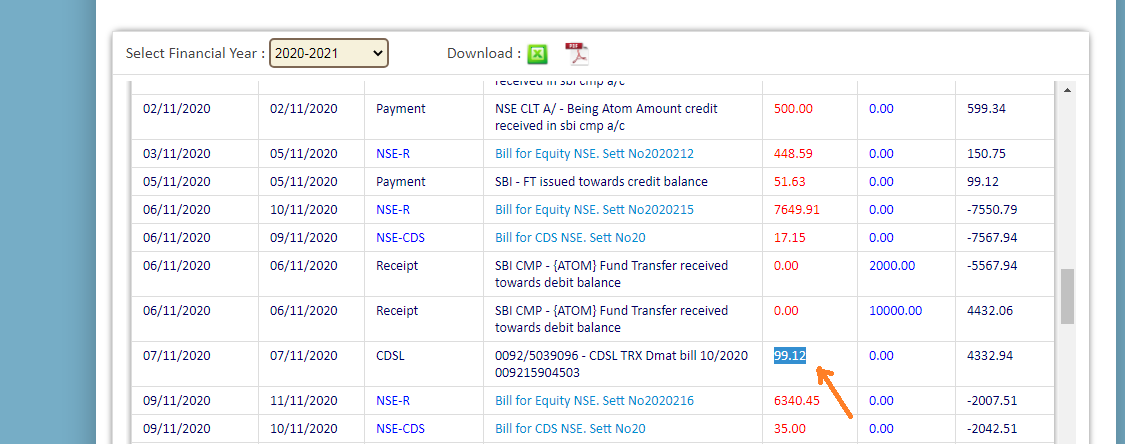This screenshot has width=1125, height=444.
Task: Click credit amount 10000.00
Action: pyautogui.click(x=895, y=311)
